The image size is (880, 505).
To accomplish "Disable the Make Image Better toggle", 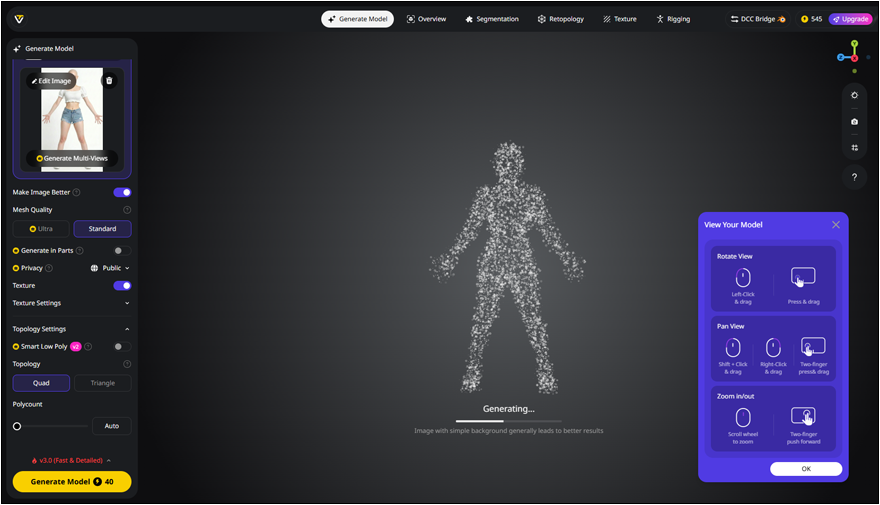I will [x=122, y=192].
